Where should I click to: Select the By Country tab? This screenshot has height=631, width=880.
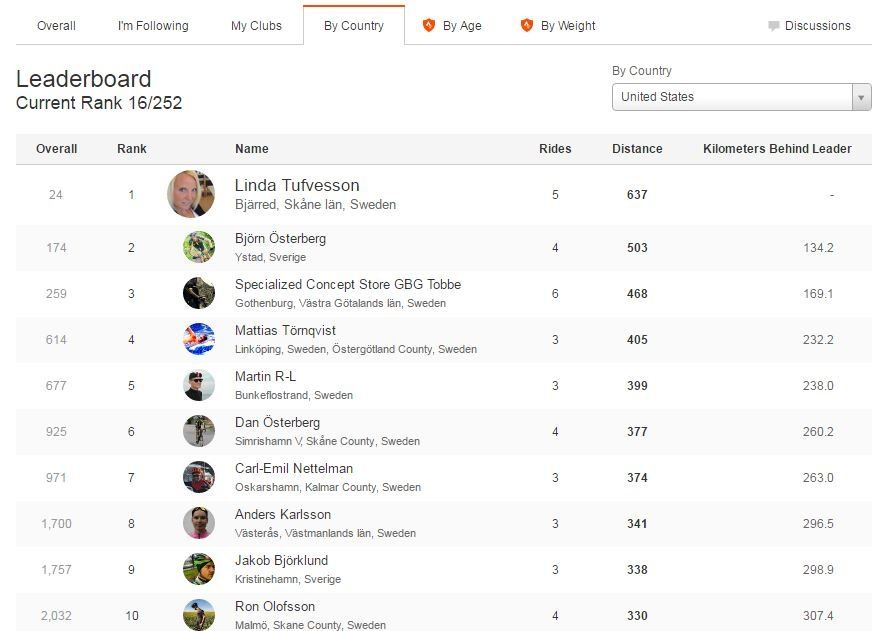point(354,26)
